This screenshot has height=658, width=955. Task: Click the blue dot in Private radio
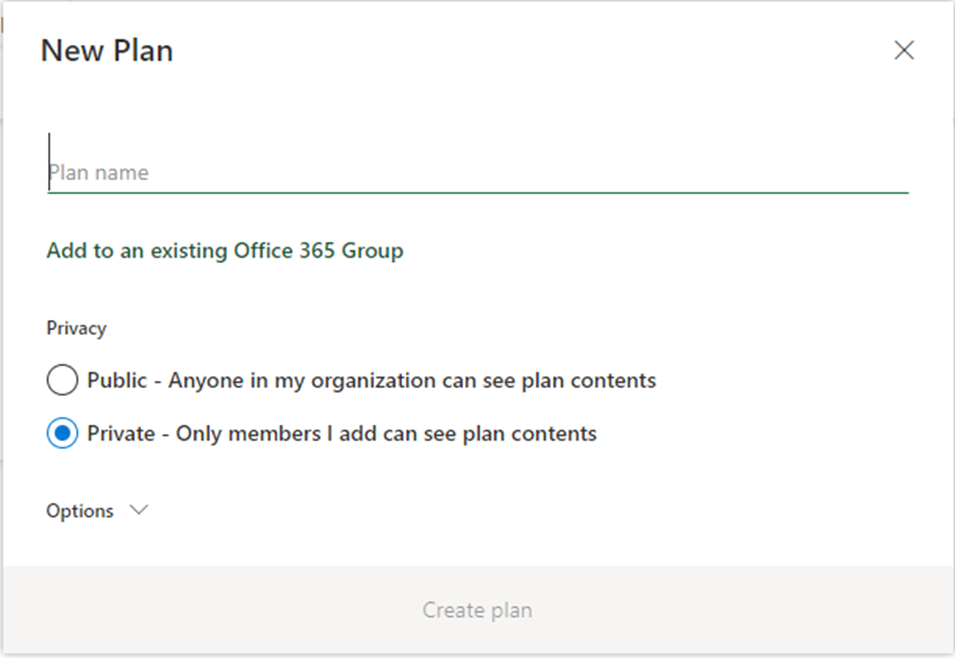coord(62,433)
